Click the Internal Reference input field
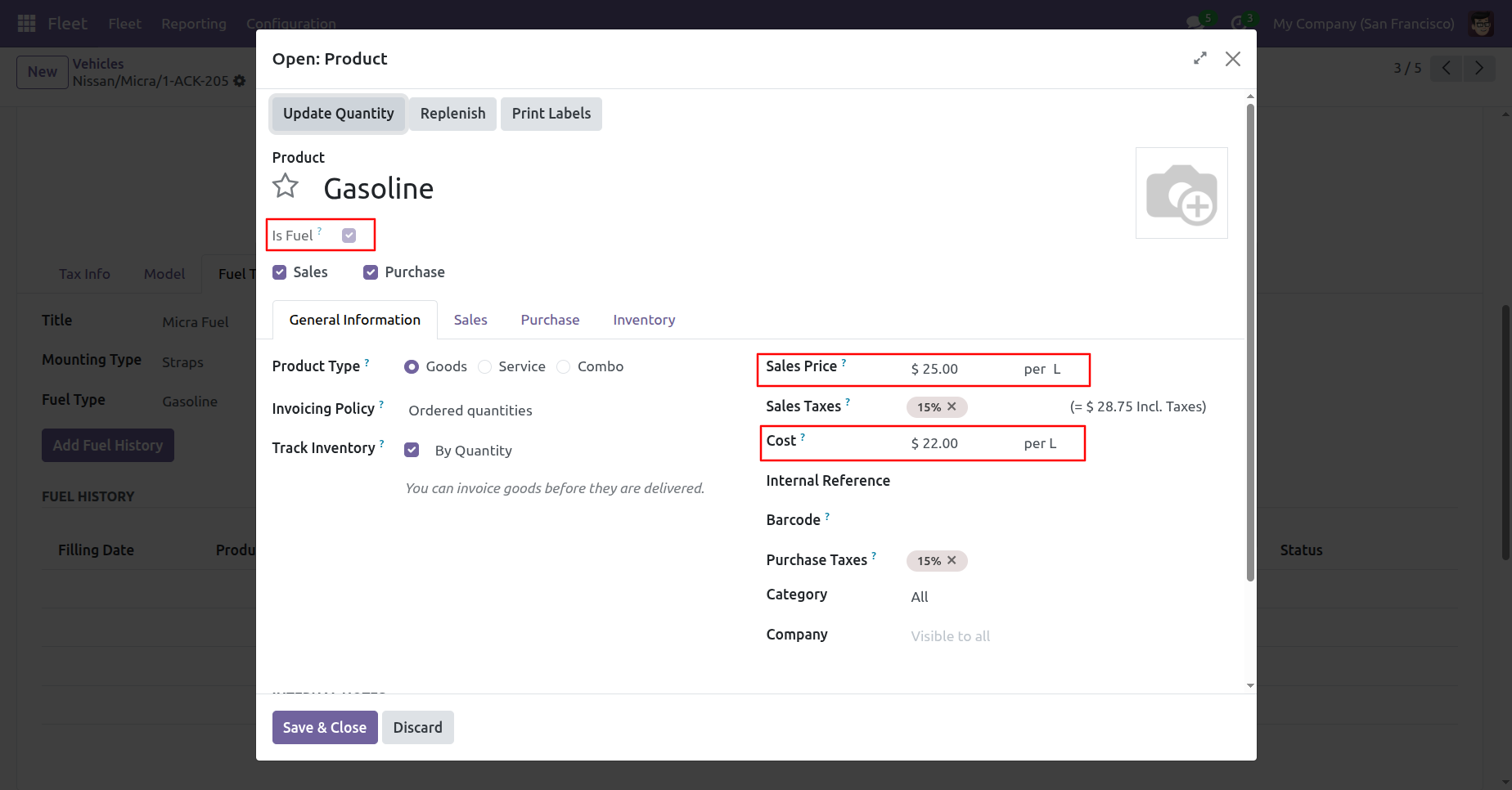 1067,481
